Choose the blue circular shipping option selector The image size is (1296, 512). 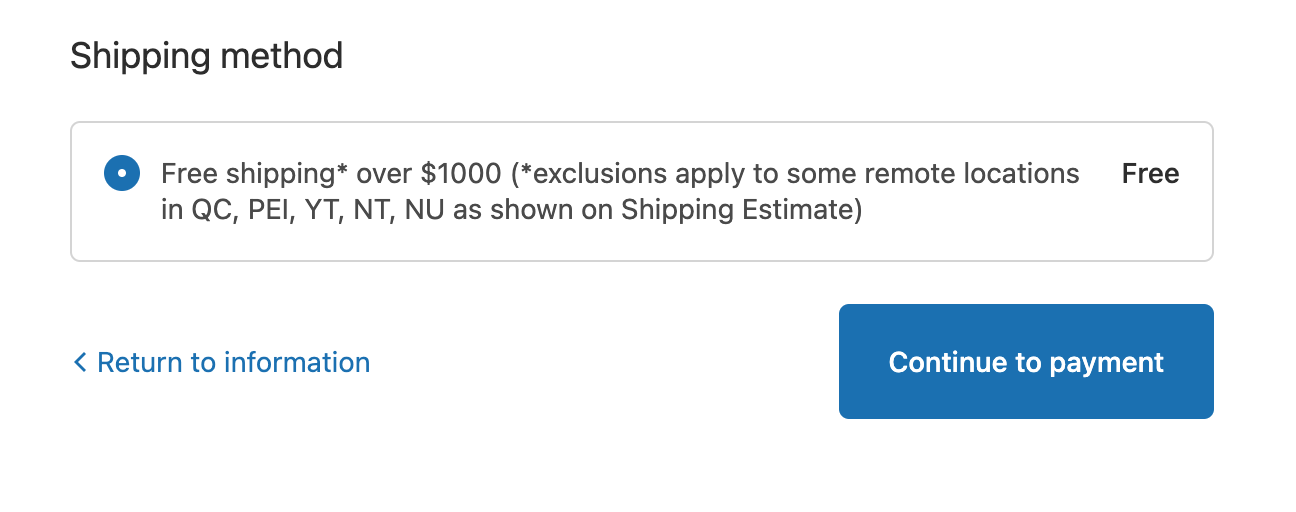point(121,173)
